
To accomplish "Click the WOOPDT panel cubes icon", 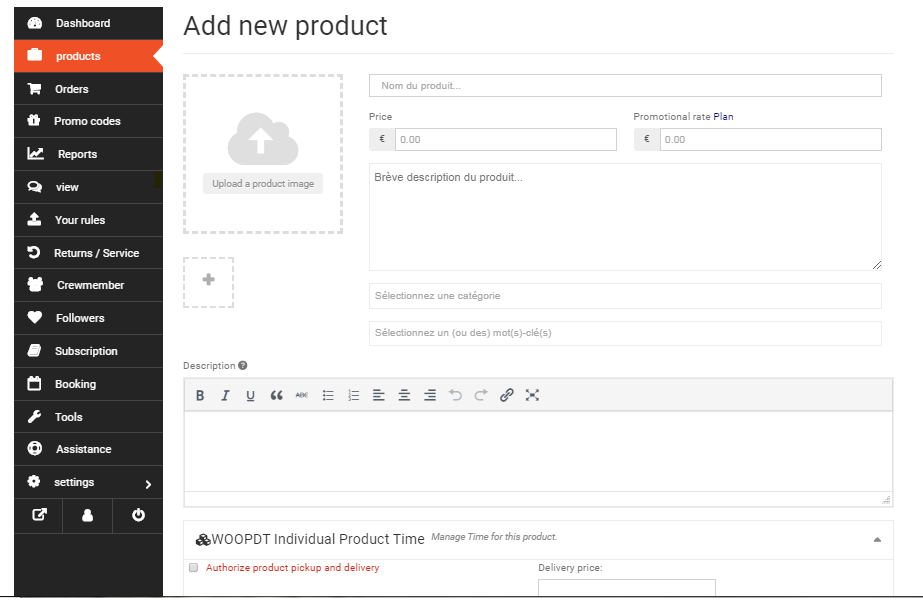I will click(202, 539).
